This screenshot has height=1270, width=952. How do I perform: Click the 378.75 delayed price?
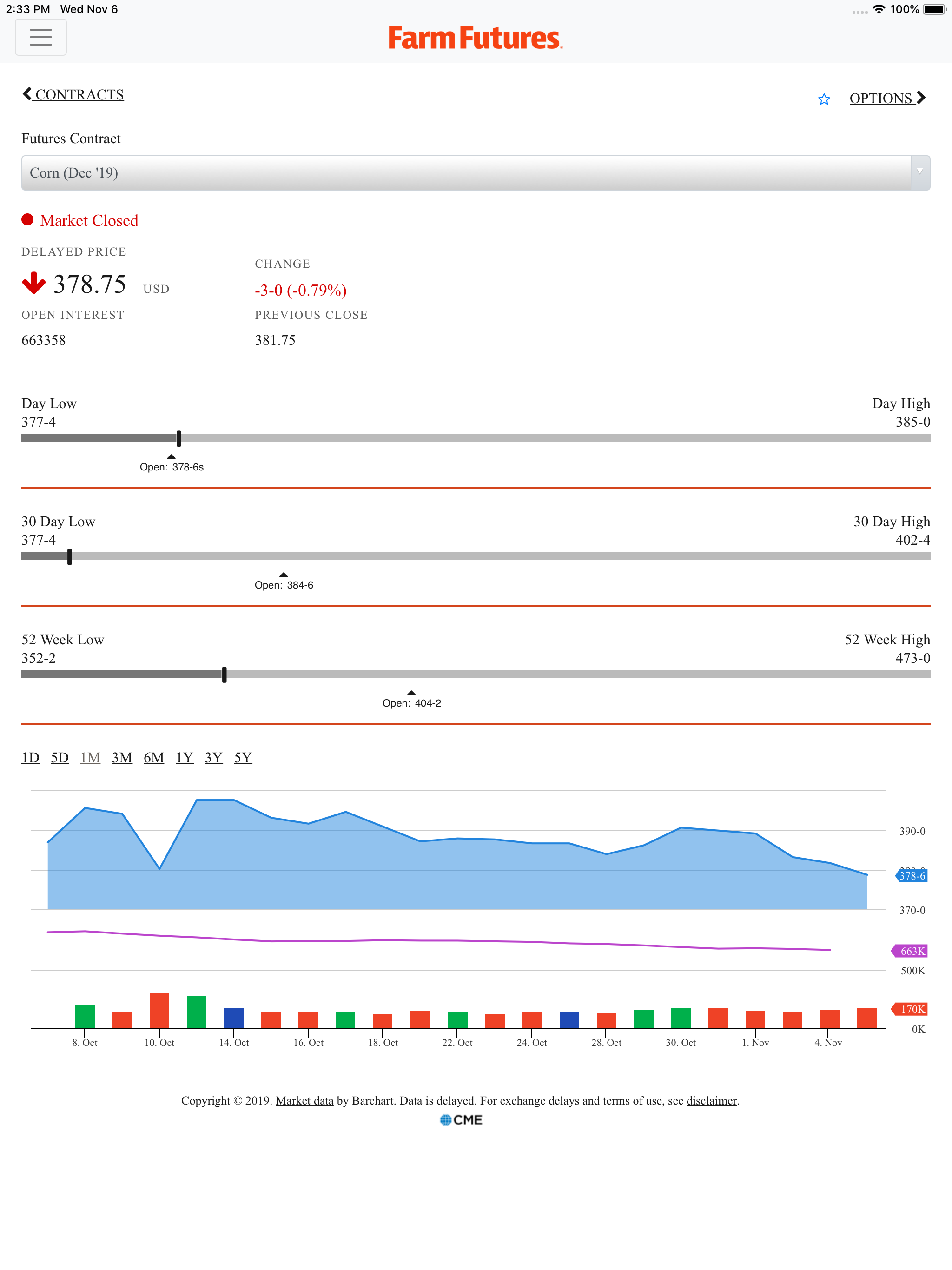pyautogui.click(x=90, y=284)
